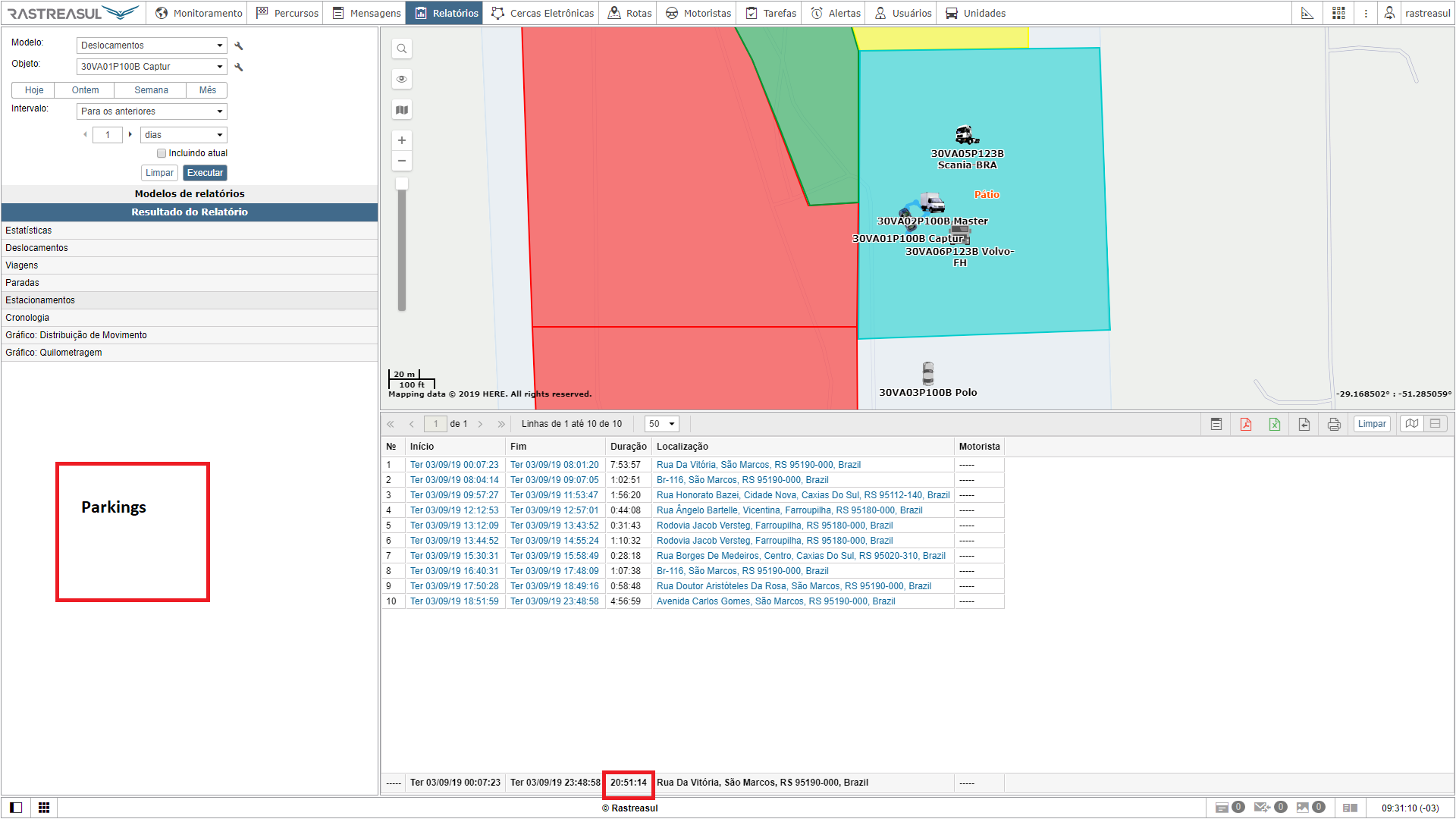Click the map search magnifier icon
The width and height of the screenshot is (1456, 819).
click(402, 49)
